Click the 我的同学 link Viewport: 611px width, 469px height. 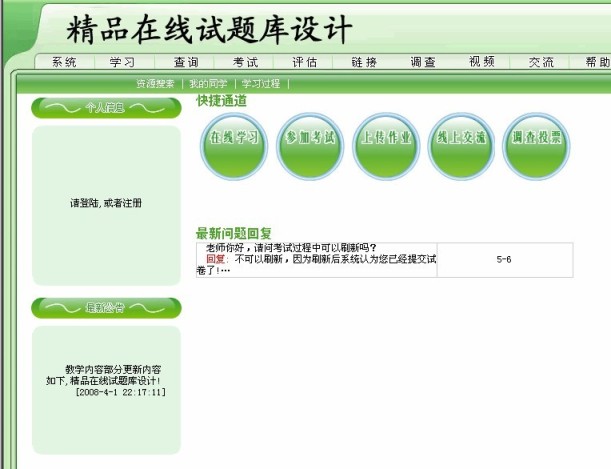(x=208, y=84)
